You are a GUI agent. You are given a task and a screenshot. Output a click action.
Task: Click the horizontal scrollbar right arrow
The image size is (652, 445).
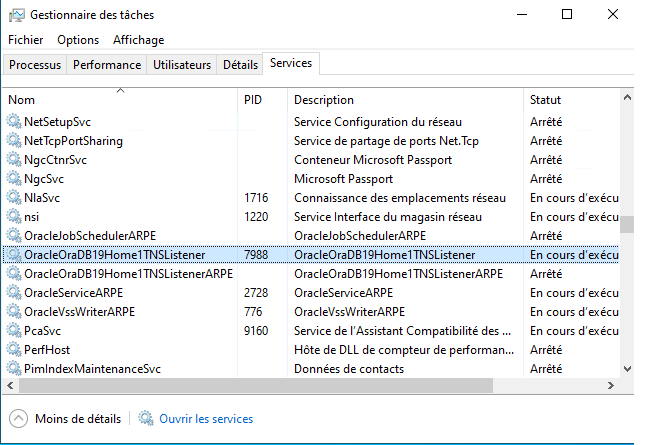pyautogui.click(x=611, y=386)
